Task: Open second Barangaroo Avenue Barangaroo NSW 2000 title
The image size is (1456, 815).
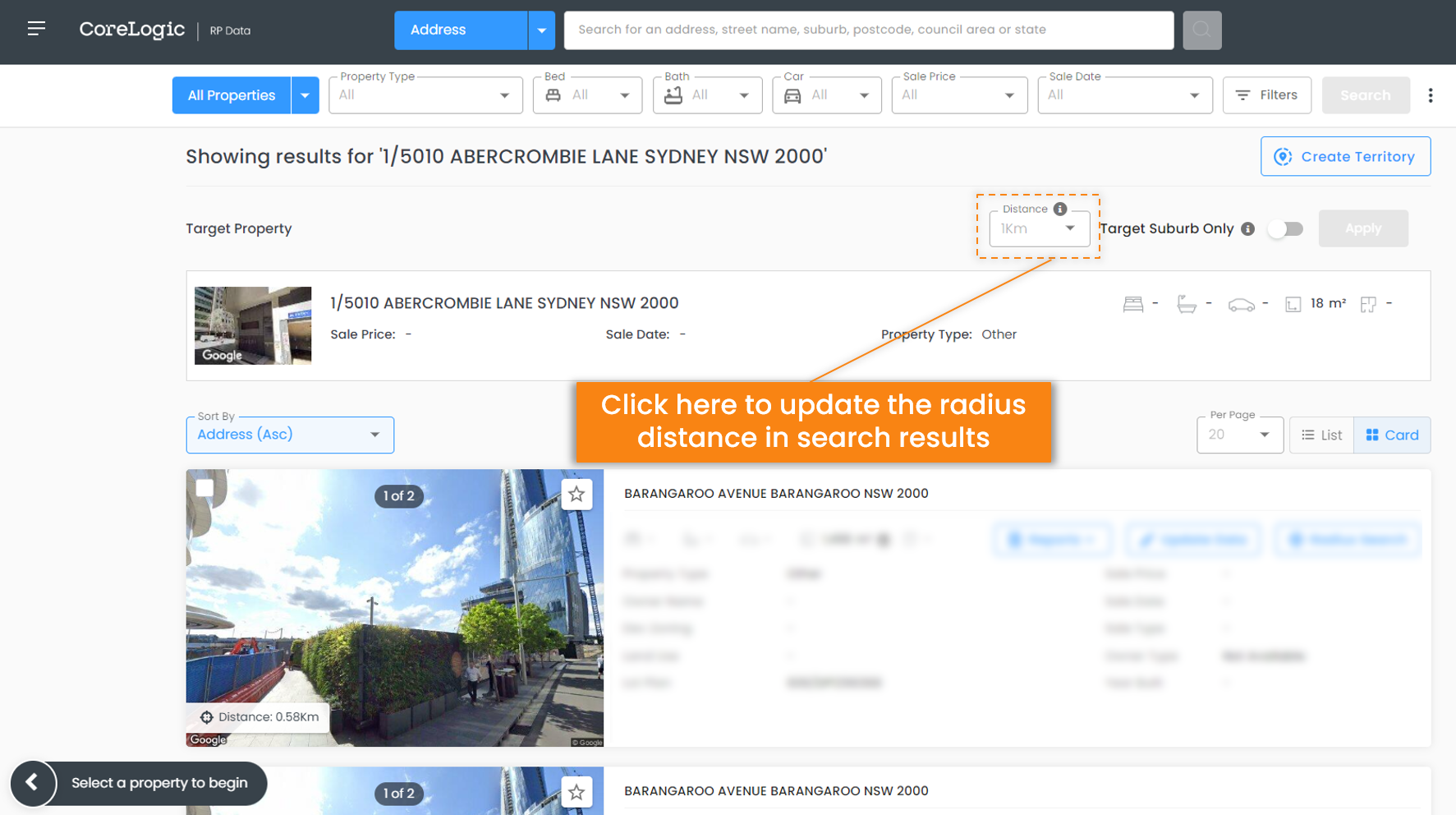Action: coord(776,791)
